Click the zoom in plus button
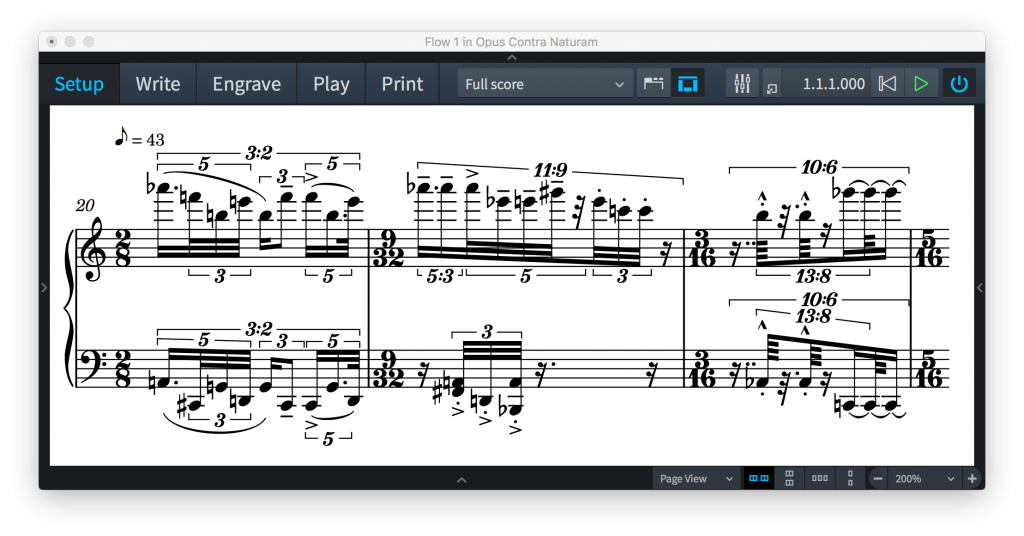 pos(972,479)
